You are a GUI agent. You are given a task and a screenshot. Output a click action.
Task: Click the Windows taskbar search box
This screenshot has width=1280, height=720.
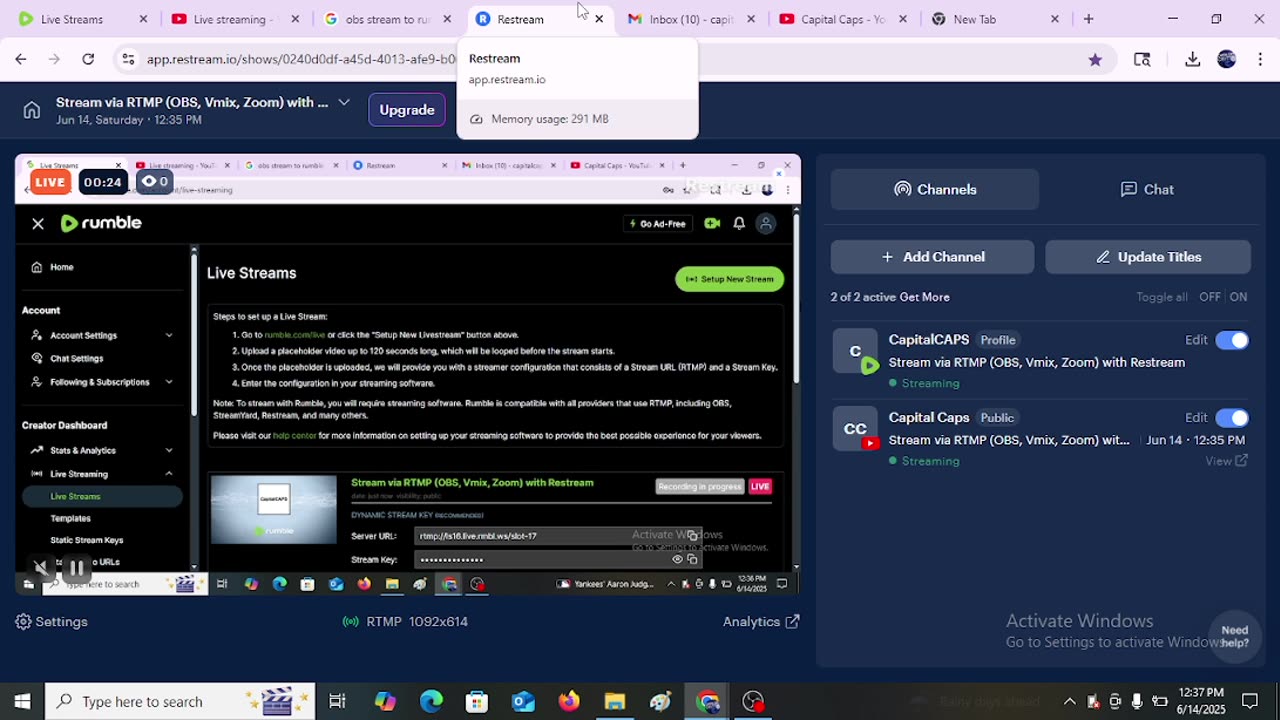(x=180, y=701)
